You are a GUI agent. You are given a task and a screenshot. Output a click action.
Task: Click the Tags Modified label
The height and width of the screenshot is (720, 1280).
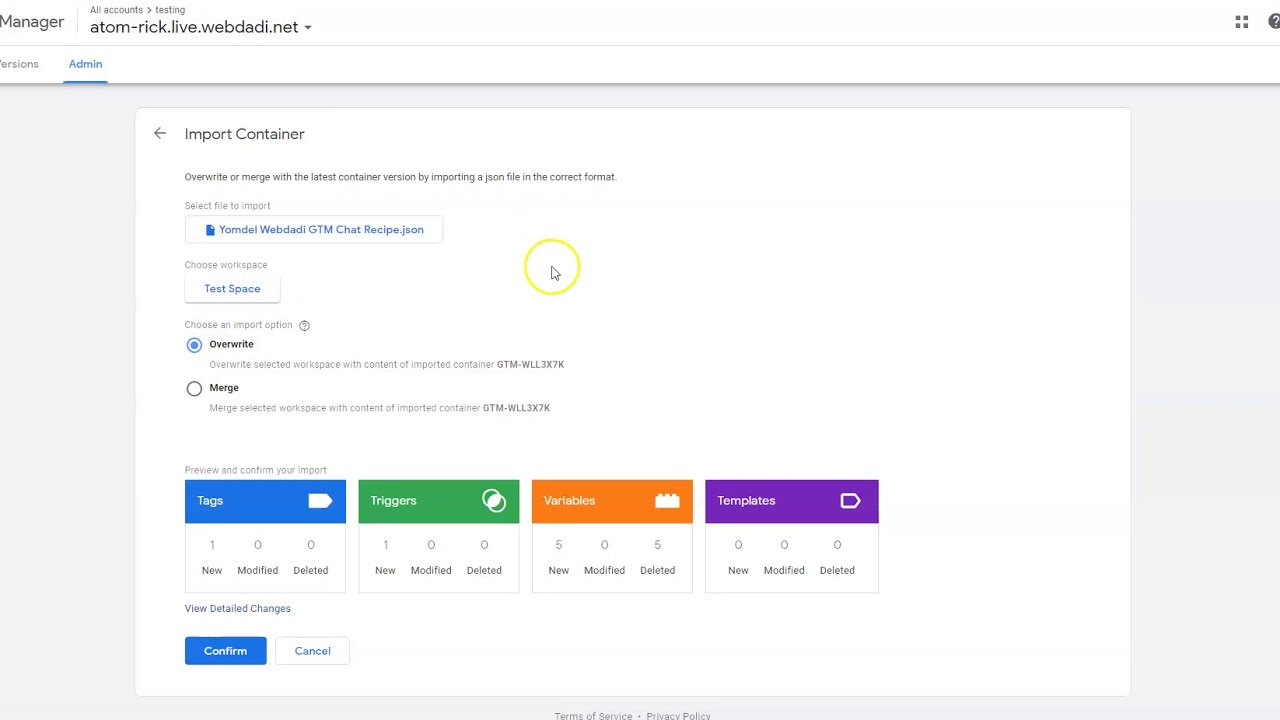(257, 570)
